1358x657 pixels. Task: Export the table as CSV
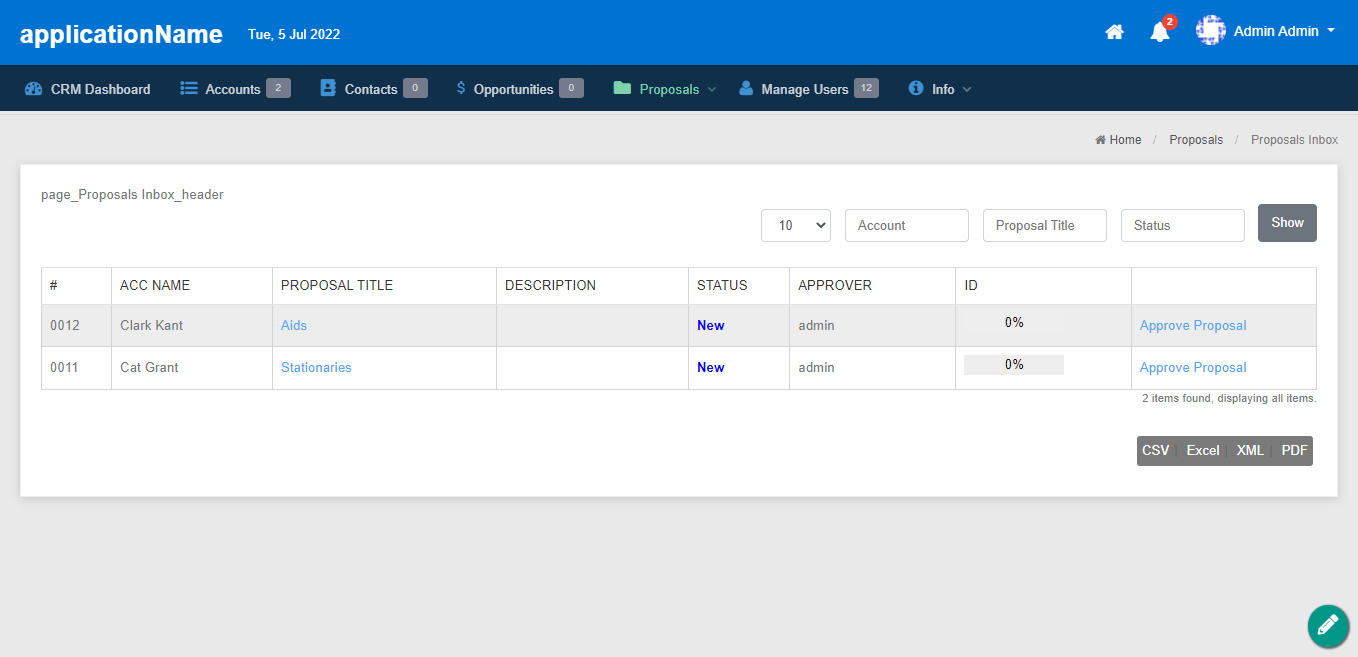tap(1155, 451)
